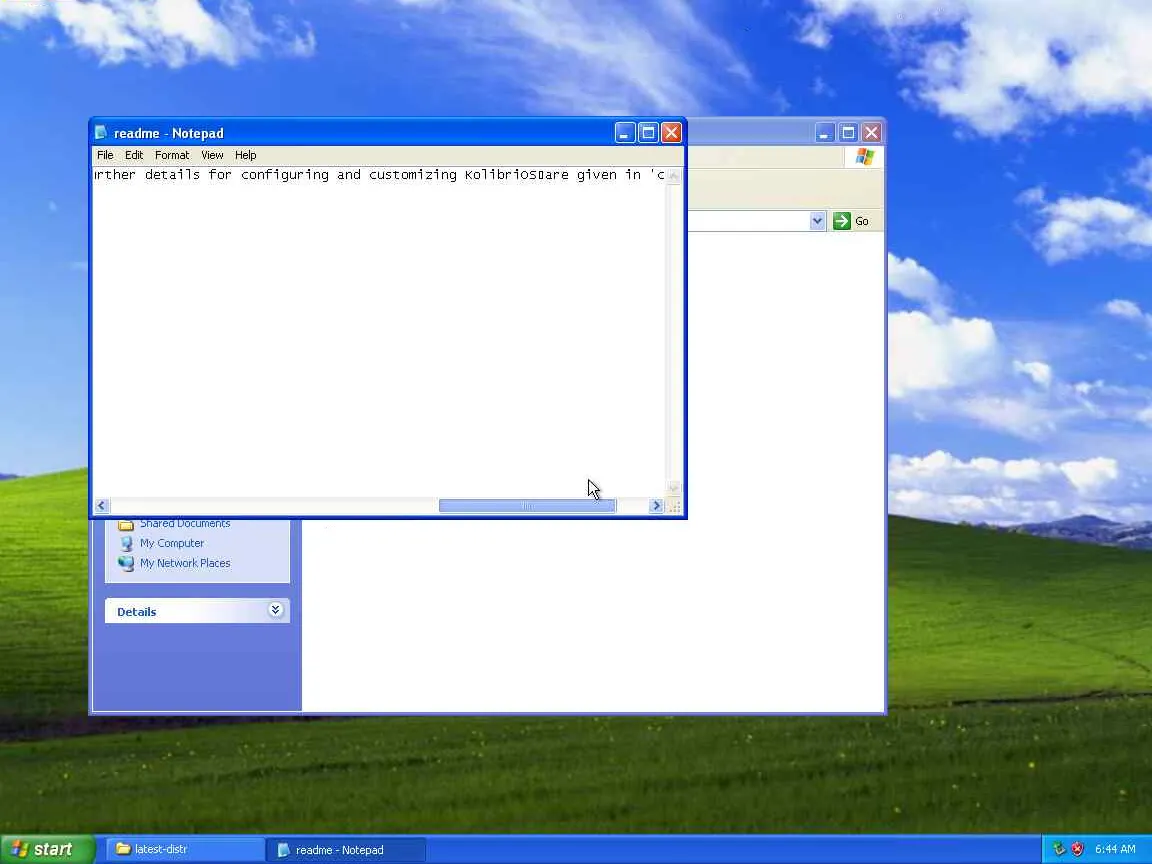Click the Go button in Explorer window
The width and height of the screenshot is (1152, 864).
(x=852, y=220)
